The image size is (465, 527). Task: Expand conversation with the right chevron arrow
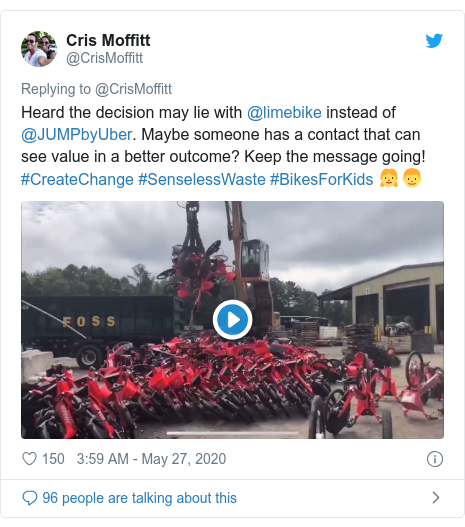coord(436,498)
